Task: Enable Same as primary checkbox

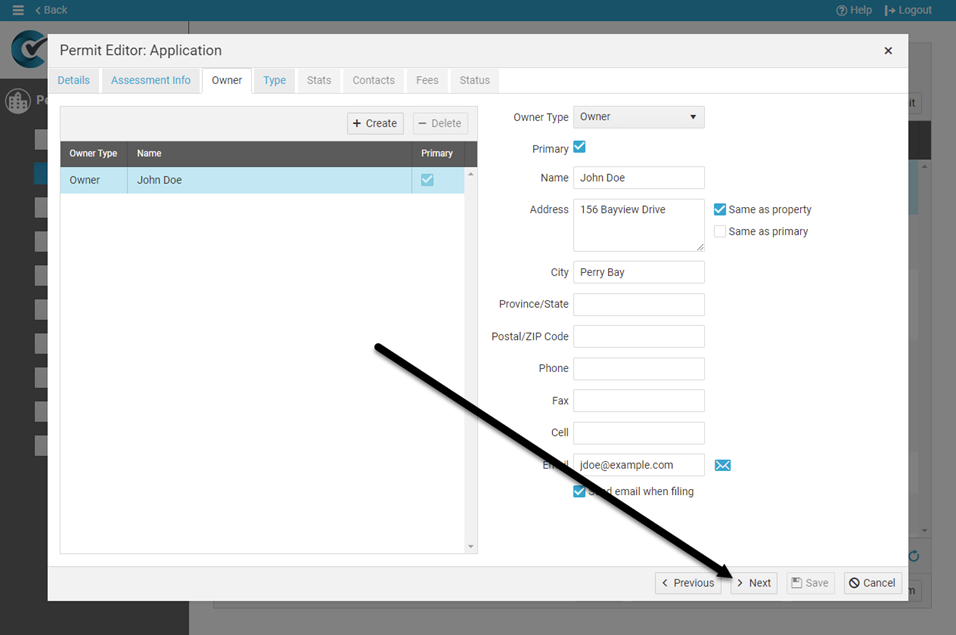Action: [x=720, y=232]
